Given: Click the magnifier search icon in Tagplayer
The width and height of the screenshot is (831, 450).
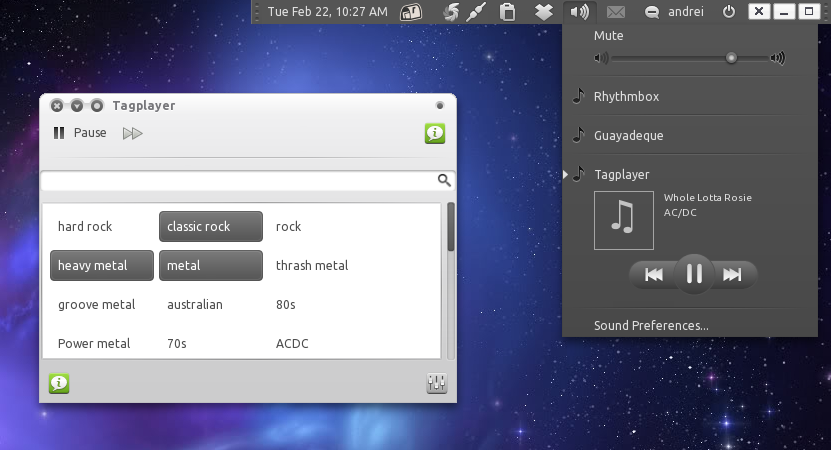Looking at the screenshot, I should pos(444,181).
